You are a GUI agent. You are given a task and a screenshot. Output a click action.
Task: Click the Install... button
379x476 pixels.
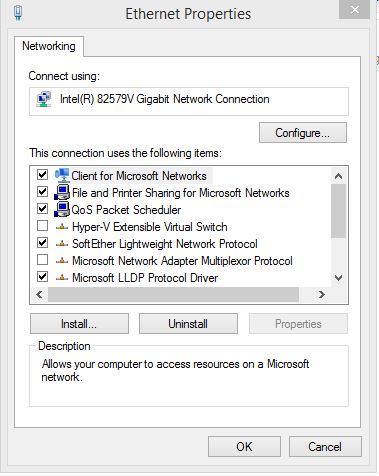[x=79, y=324]
